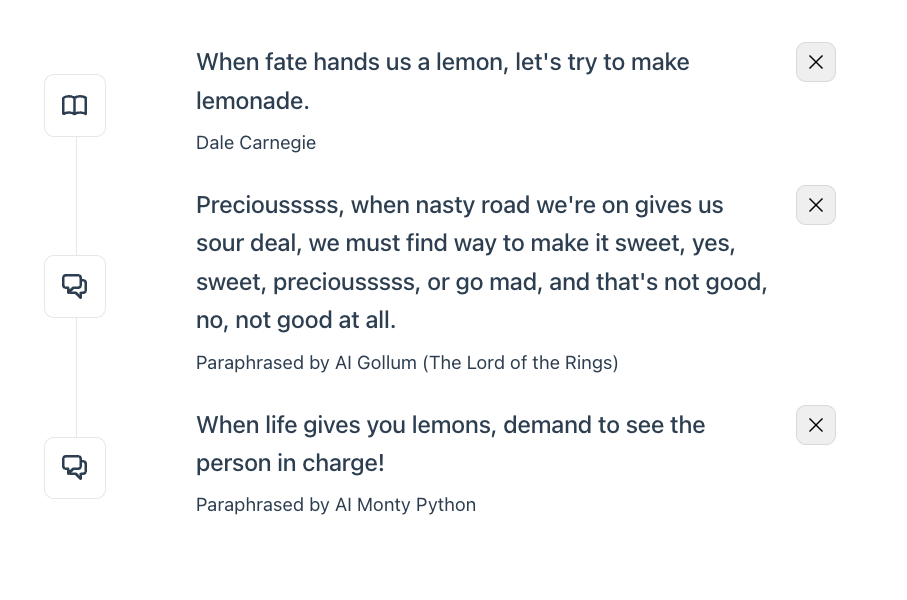Screen dimensions: 907x600
Task: Remove the Dale Carnegie quote with its X button
Action: [x=816, y=62]
